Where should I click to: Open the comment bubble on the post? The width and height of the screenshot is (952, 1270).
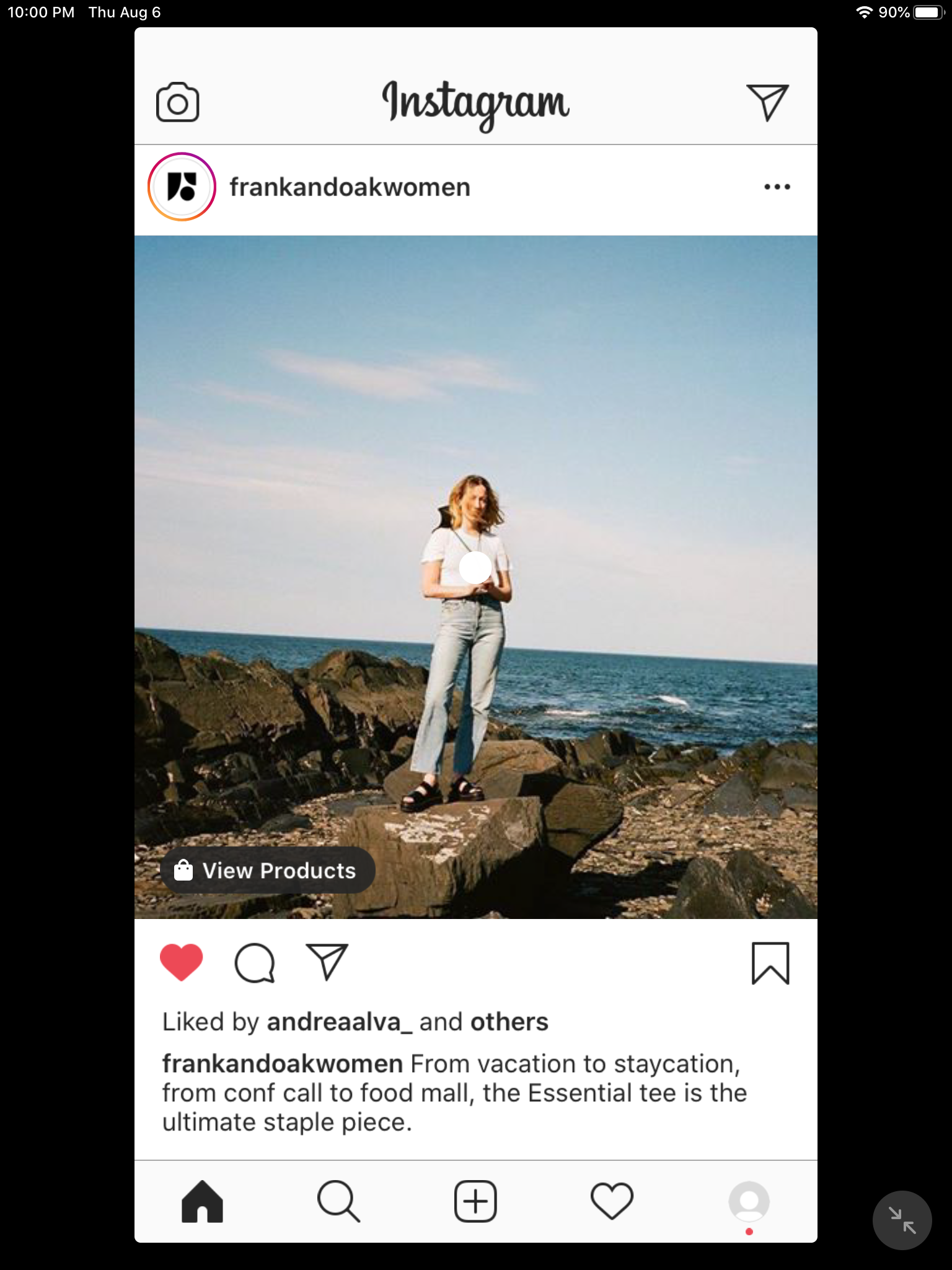pyautogui.click(x=254, y=963)
